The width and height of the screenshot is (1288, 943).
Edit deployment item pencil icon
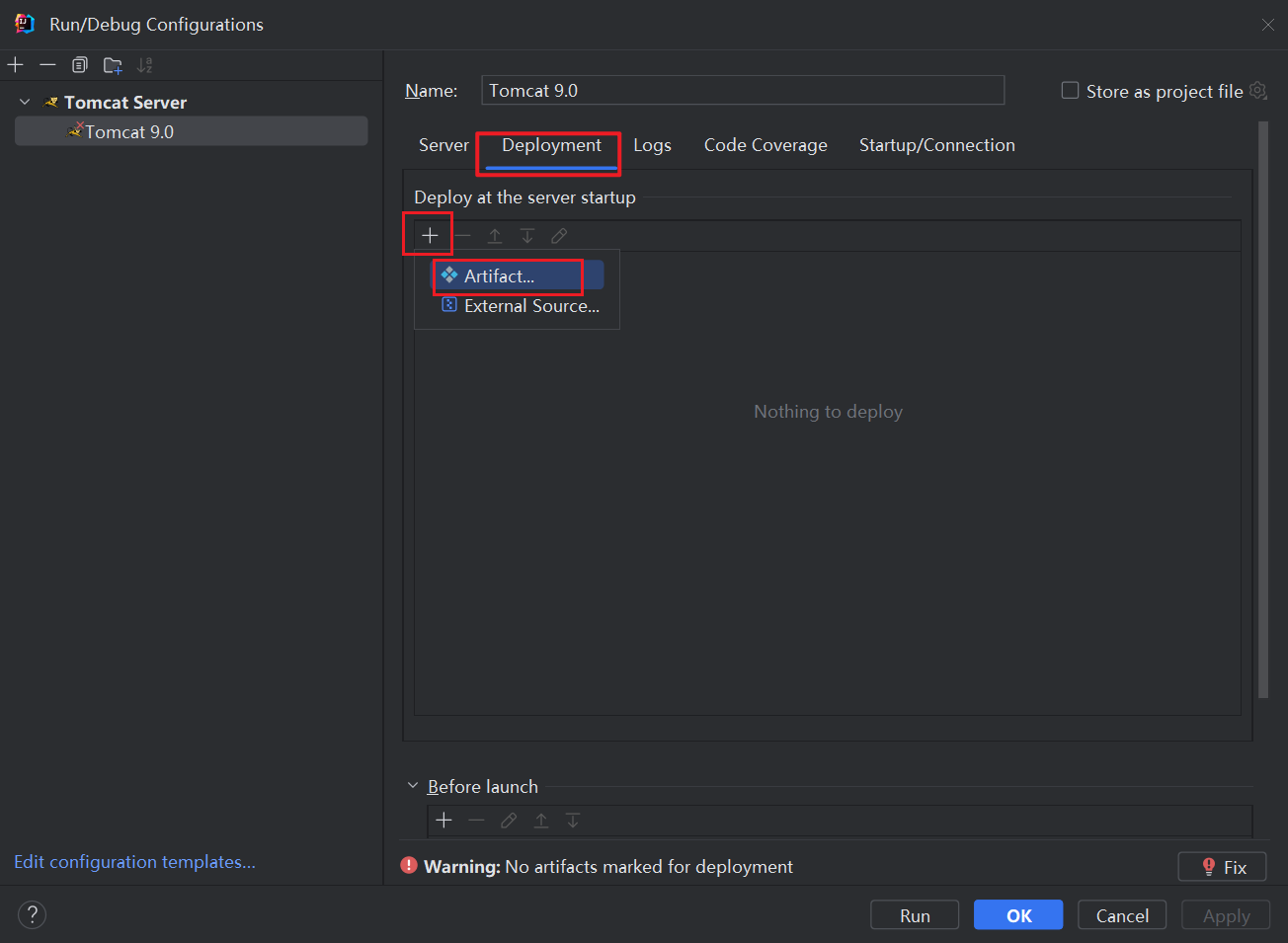tap(559, 235)
